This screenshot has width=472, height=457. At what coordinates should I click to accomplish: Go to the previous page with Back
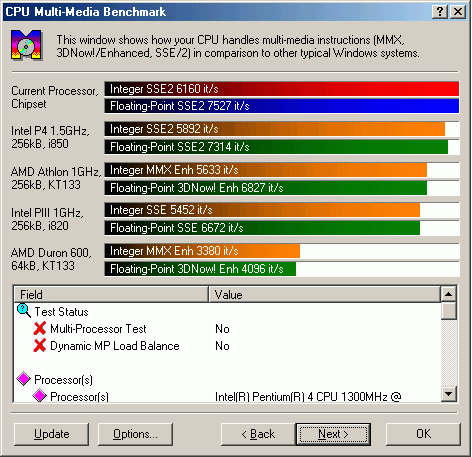click(258, 434)
